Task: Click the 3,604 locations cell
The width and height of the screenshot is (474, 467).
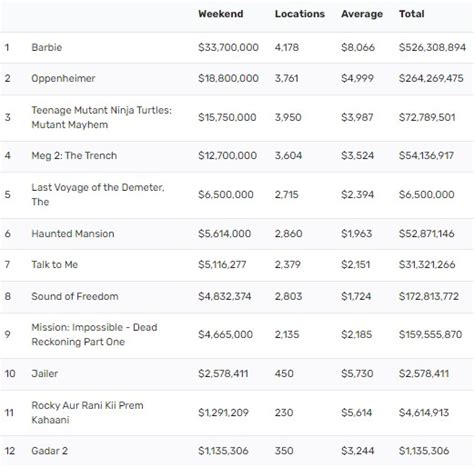Action: (288, 156)
